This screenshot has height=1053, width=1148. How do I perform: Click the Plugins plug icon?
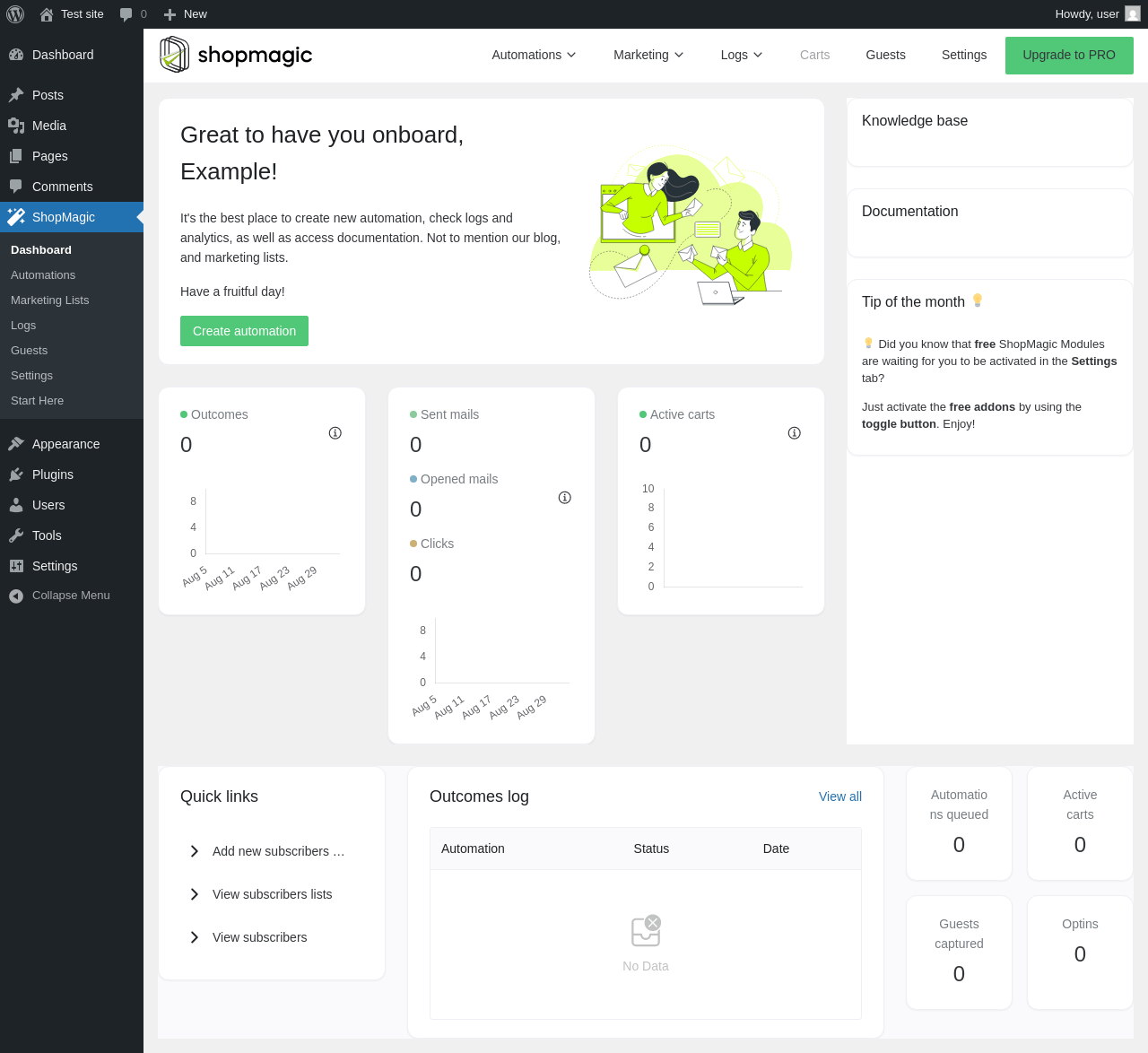pos(16,474)
